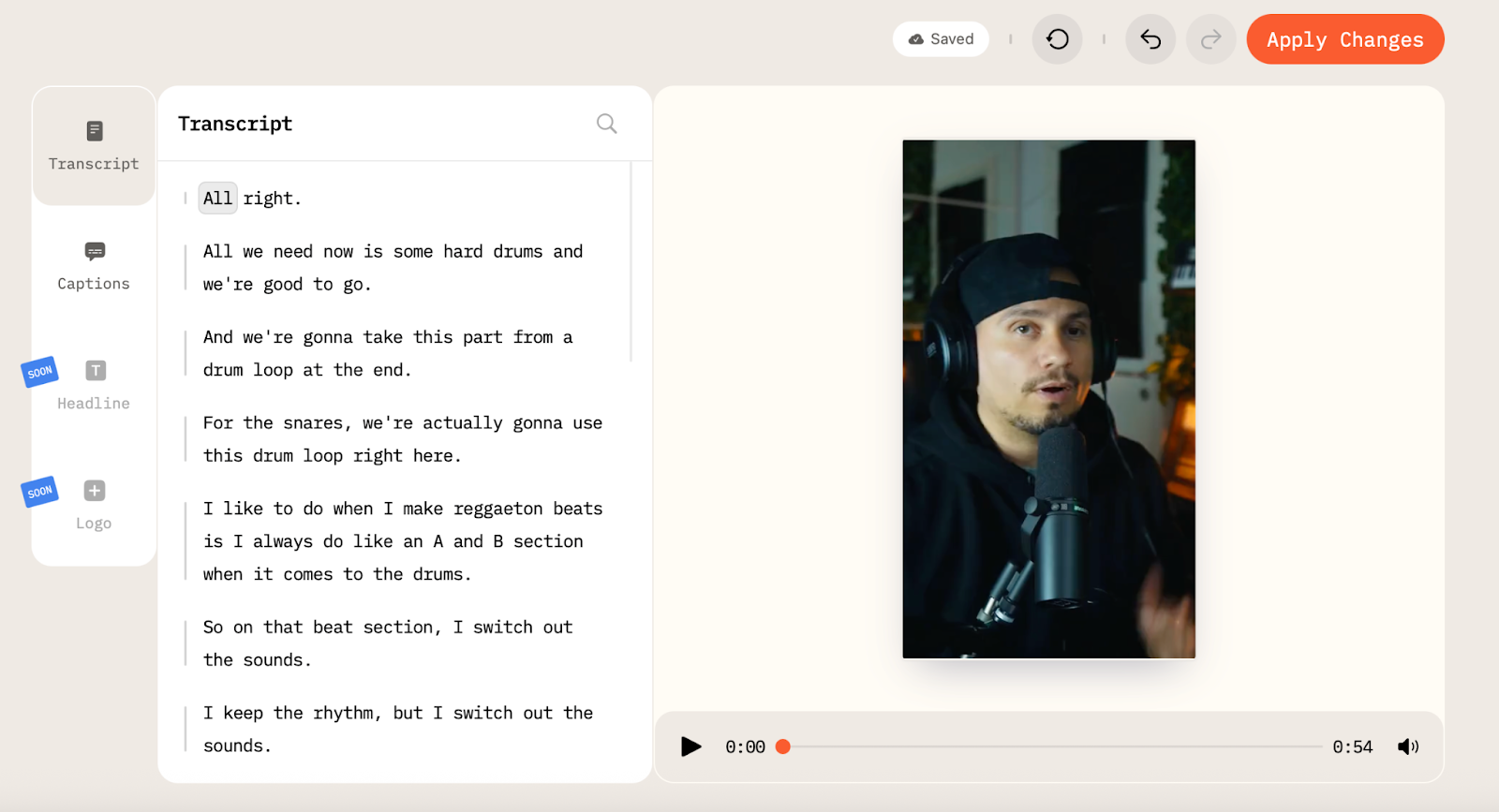Click the line "drum loop at the end."
Image resolution: width=1499 pixels, height=812 pixels.
tap(307, 370)
